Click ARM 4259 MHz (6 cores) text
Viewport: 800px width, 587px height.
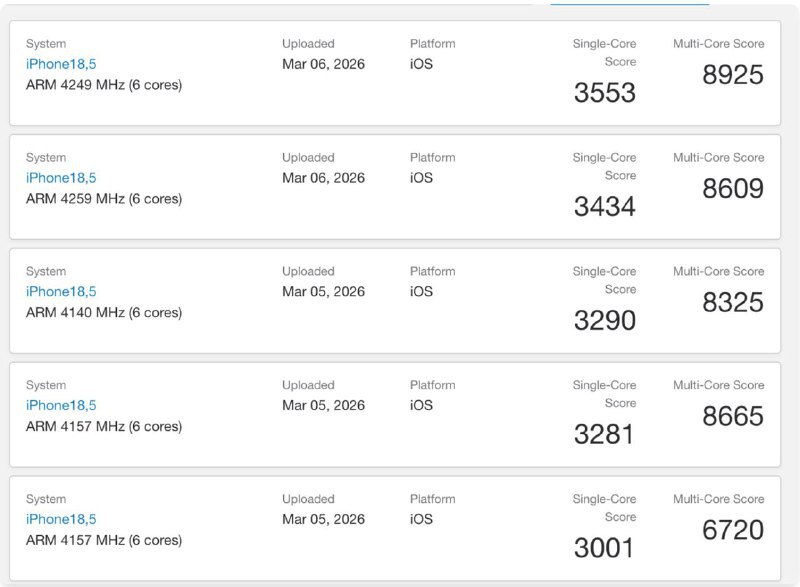click(x=104, y=199)
